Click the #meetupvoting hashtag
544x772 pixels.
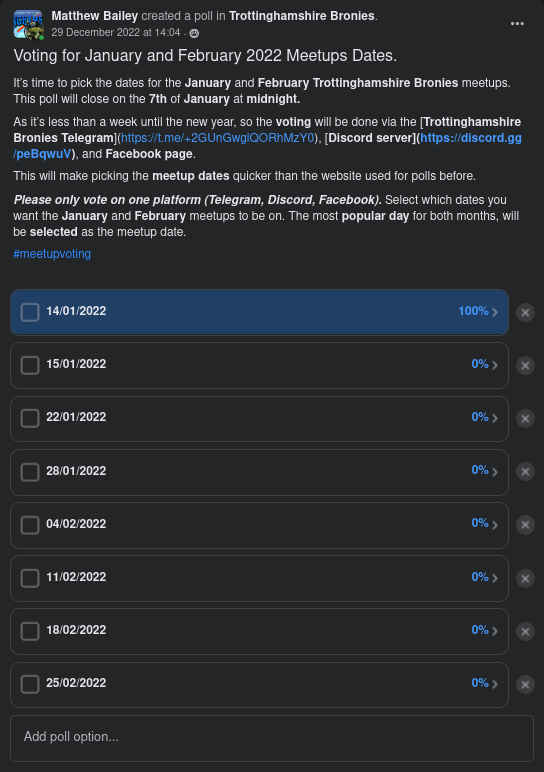click(x=52, y=254)
